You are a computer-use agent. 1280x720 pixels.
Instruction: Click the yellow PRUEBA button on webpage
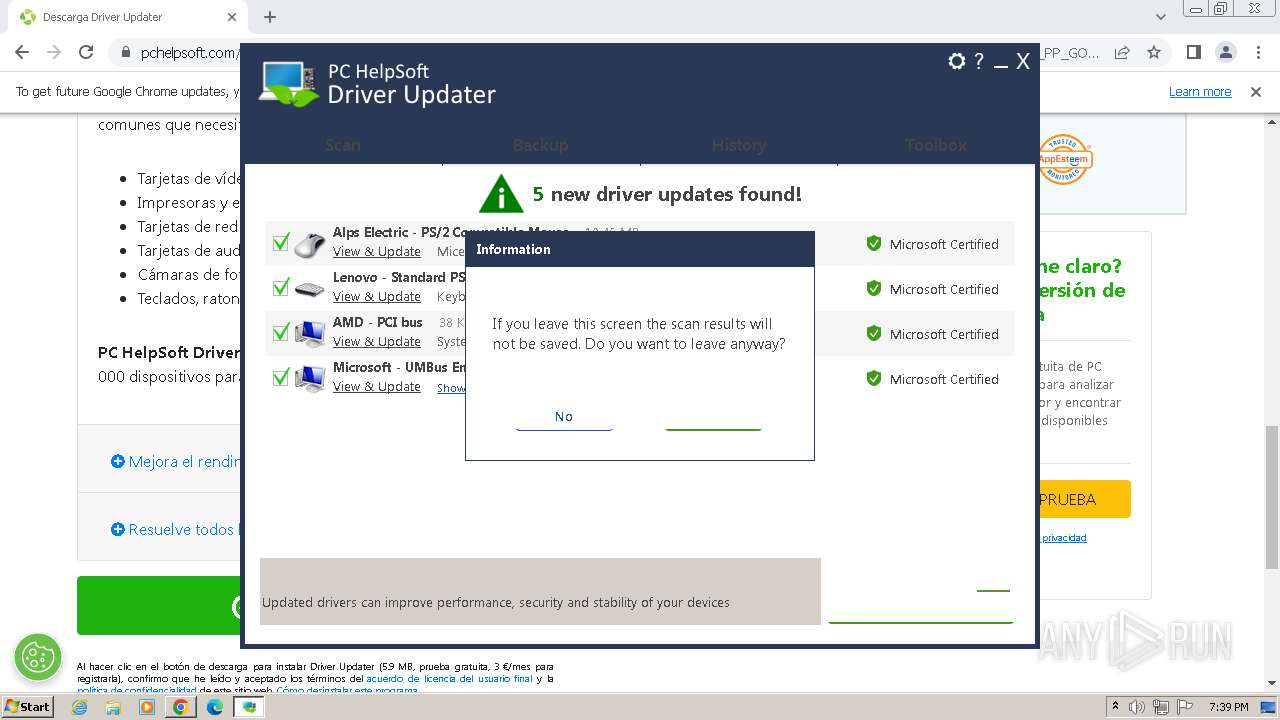[x=1084, y=499]
